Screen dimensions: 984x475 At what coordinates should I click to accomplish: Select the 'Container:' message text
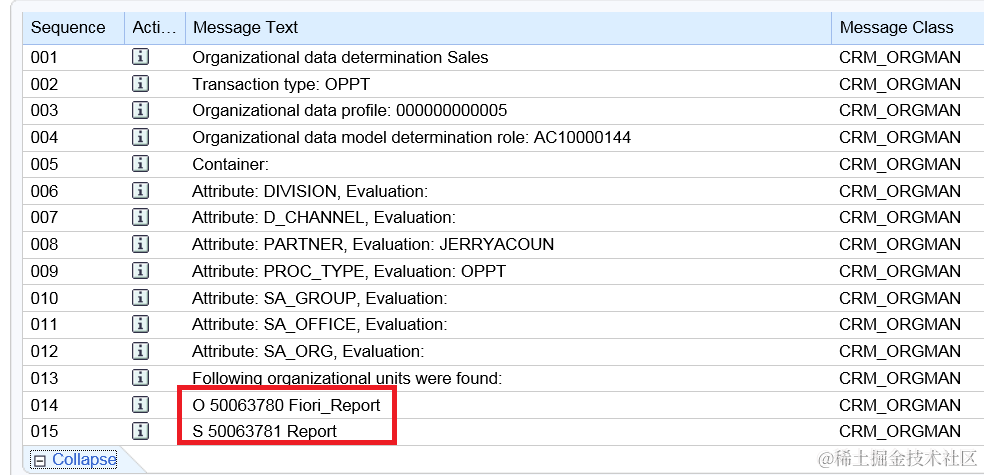click(x=230, y=164)
